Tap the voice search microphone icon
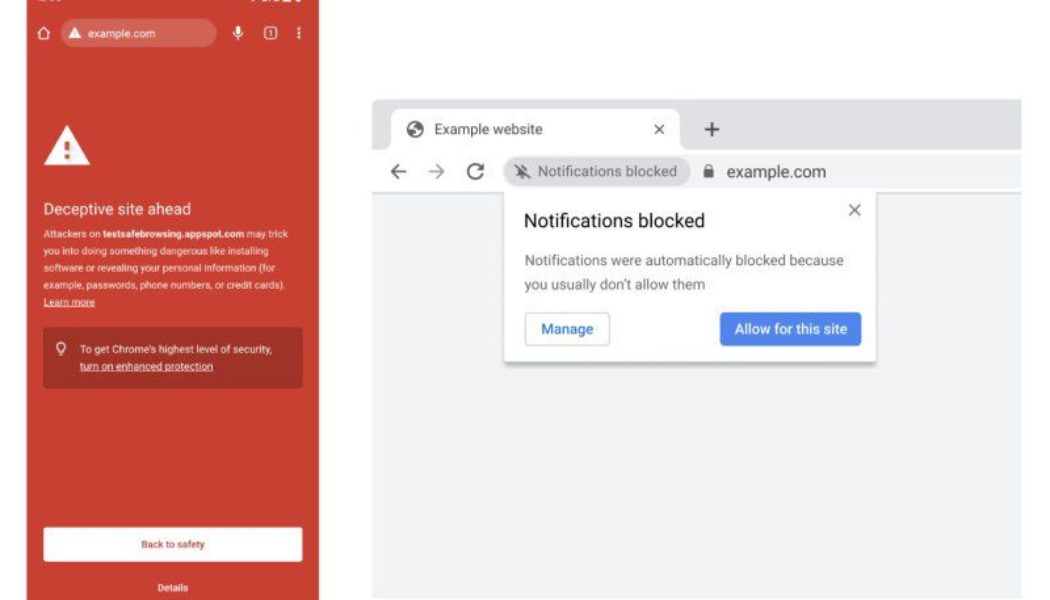 pyautogui.click(x=237, y=33)
